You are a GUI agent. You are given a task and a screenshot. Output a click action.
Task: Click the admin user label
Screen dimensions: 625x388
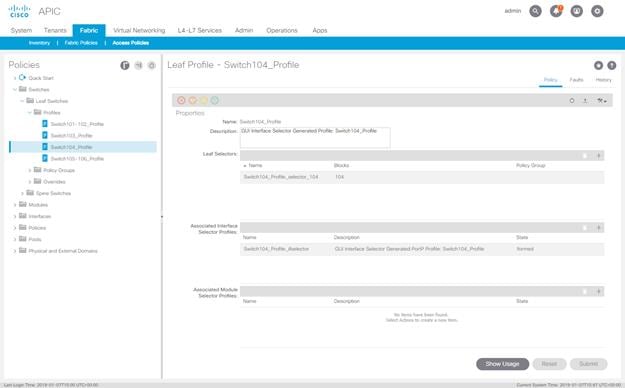click(513, 11)
